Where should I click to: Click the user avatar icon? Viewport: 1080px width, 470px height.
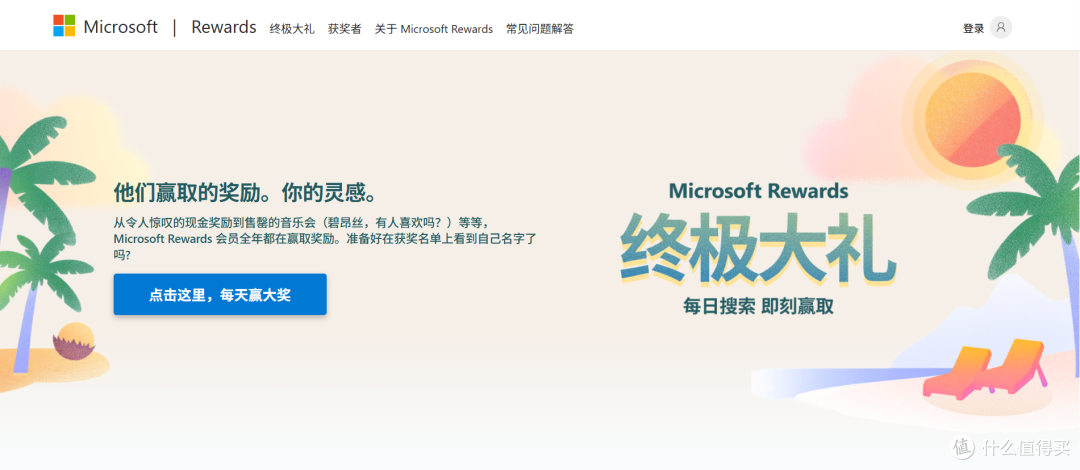(x=1001, y=28)
